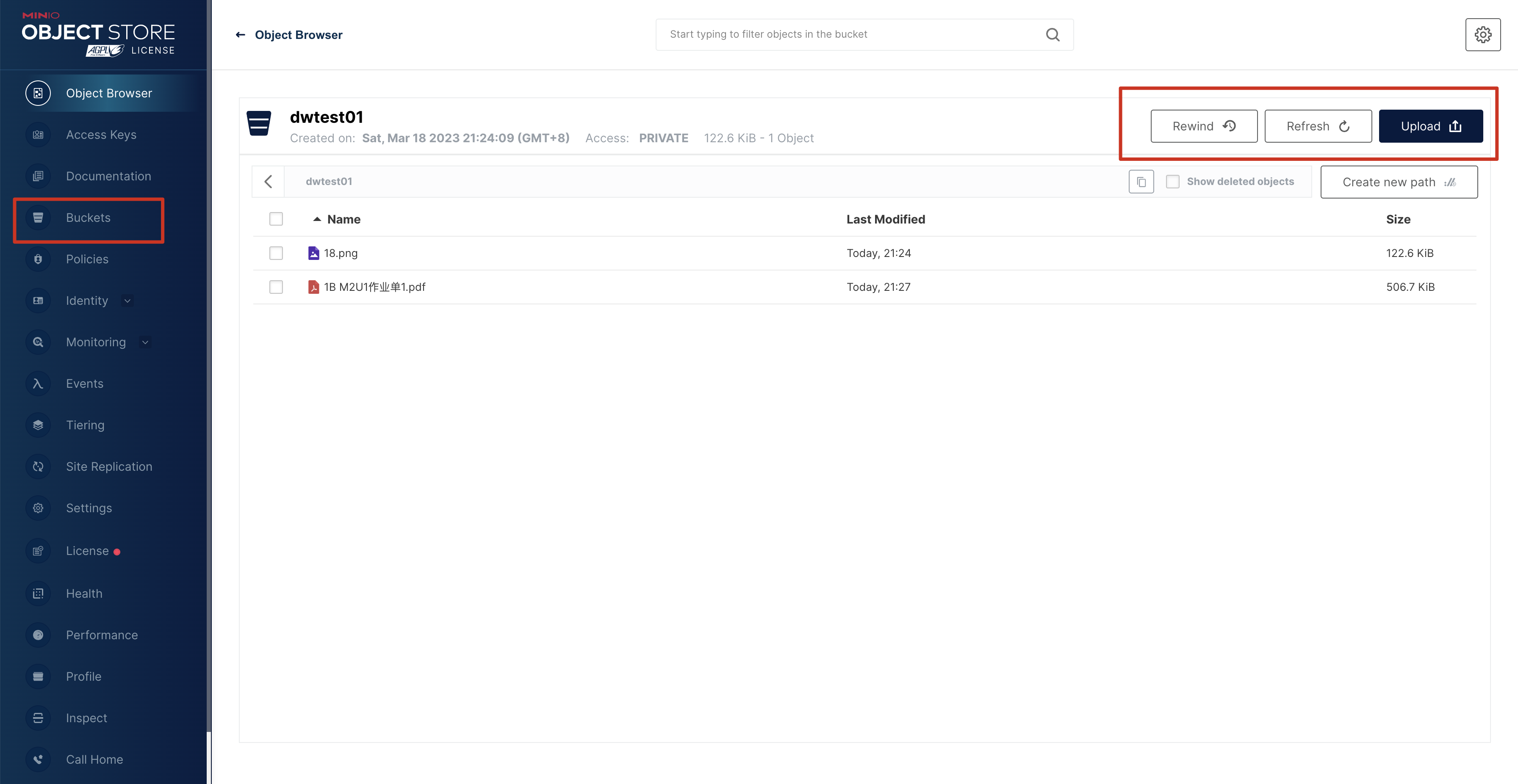Click the dwtest01 bucket icon
Screen dimensions: 1518x784
(259, 123)
